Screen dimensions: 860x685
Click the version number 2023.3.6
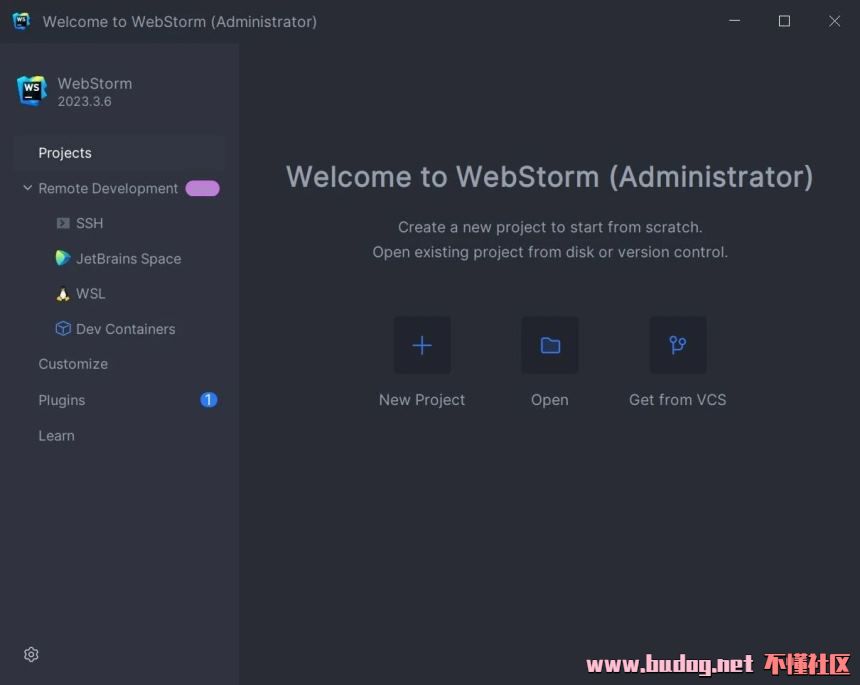(x=84, y=101)
